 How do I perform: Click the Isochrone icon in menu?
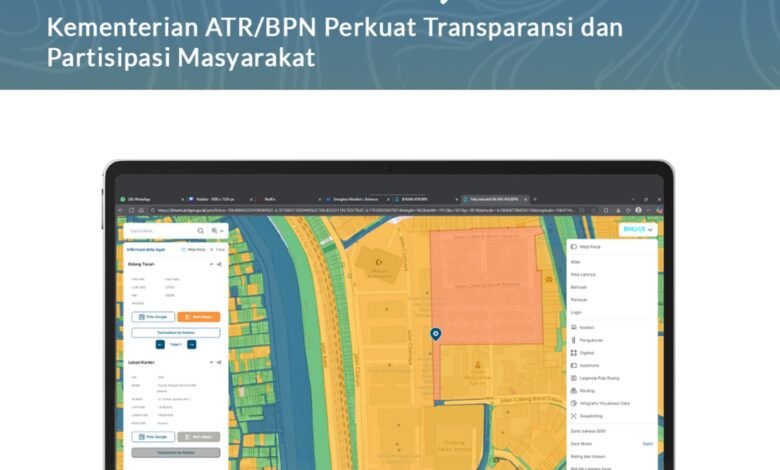(574, 366)
